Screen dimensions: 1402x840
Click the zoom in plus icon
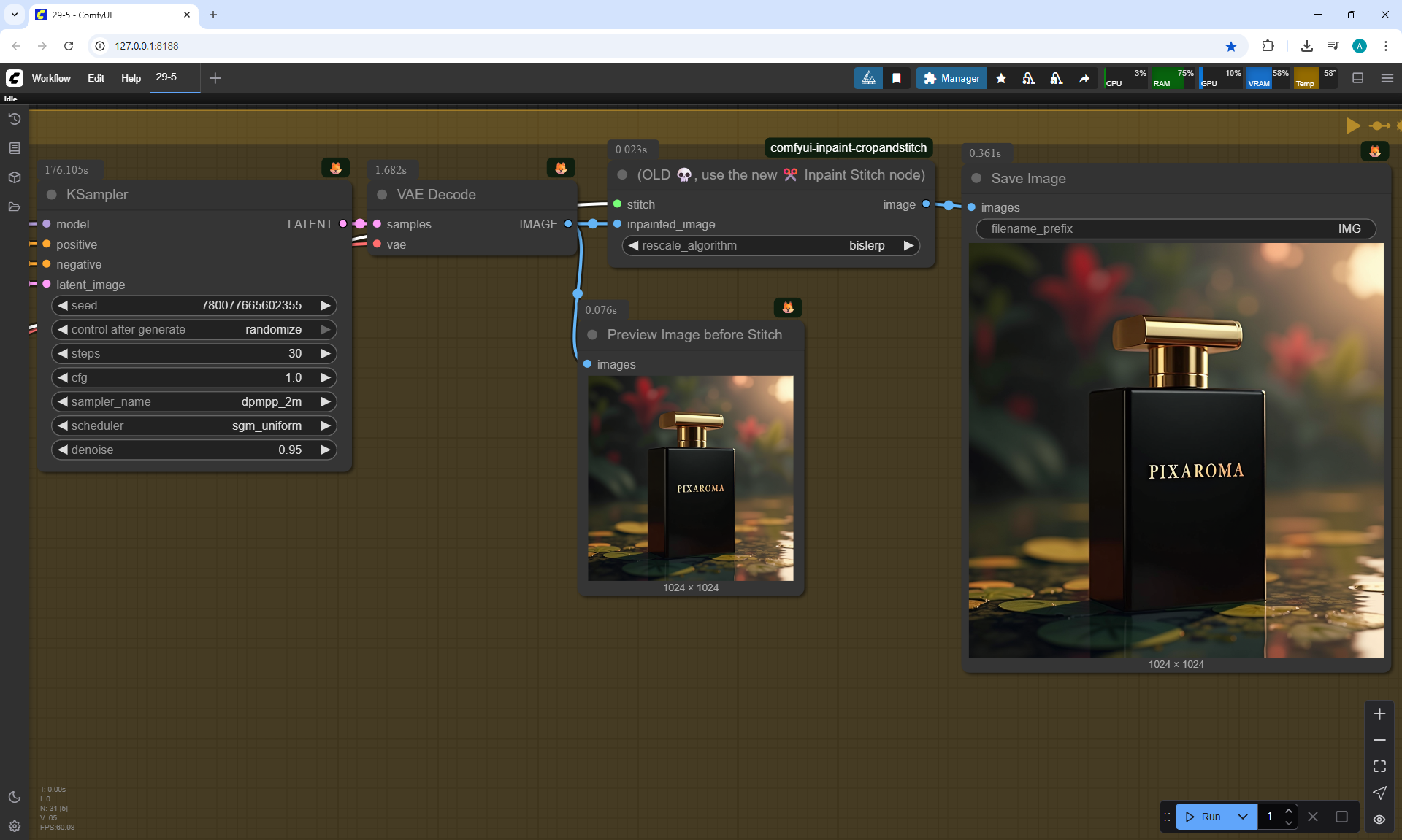[1379, 714]
